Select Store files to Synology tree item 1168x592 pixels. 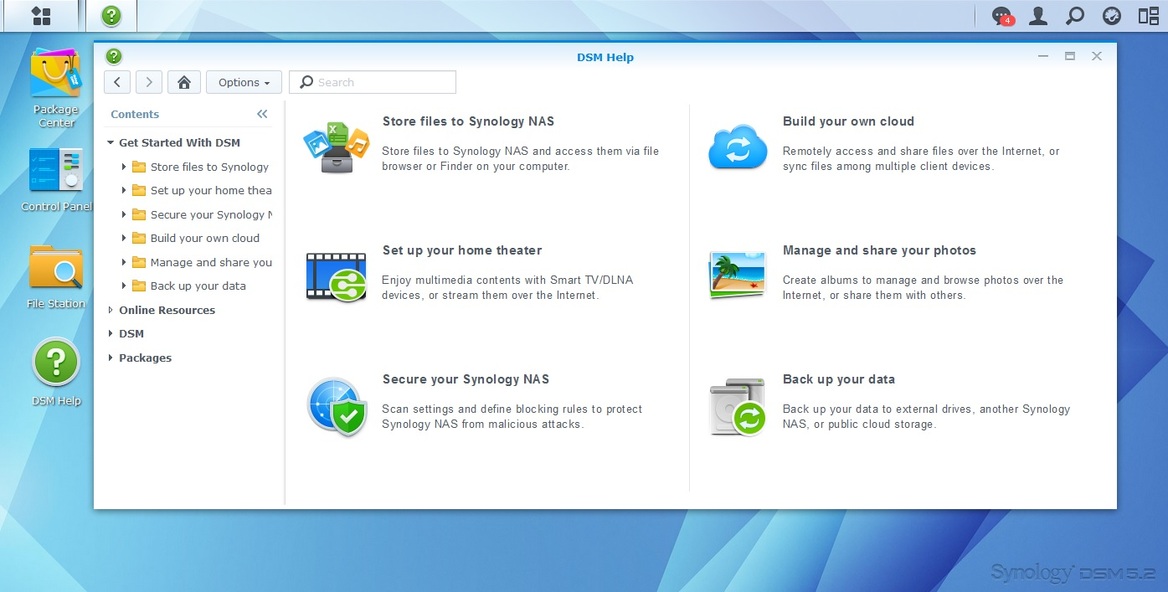[209, 167]
